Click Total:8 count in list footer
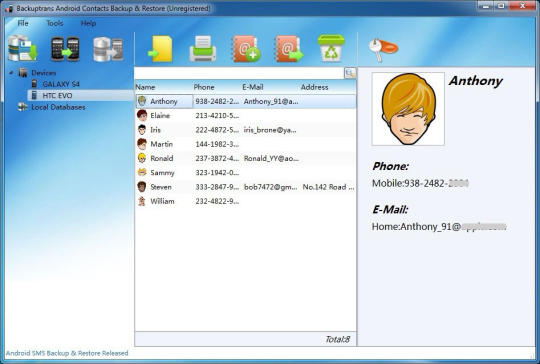This screenshot has width=540, height=364. click(338, 340)
